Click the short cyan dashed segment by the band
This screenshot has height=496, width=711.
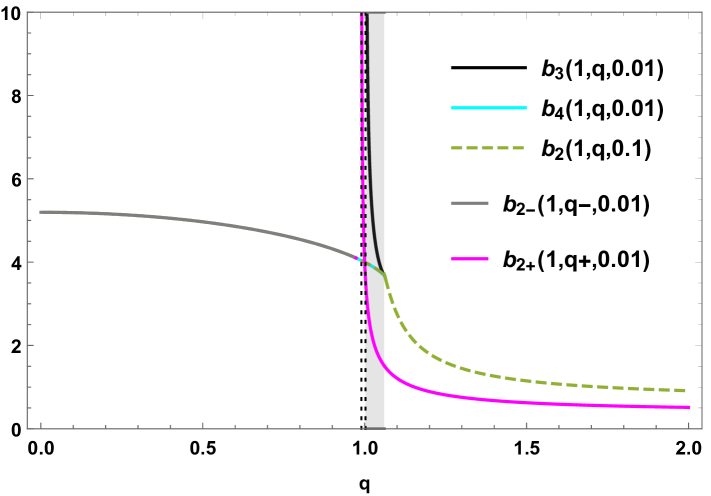pyautogui.click(x=372, y=265)
